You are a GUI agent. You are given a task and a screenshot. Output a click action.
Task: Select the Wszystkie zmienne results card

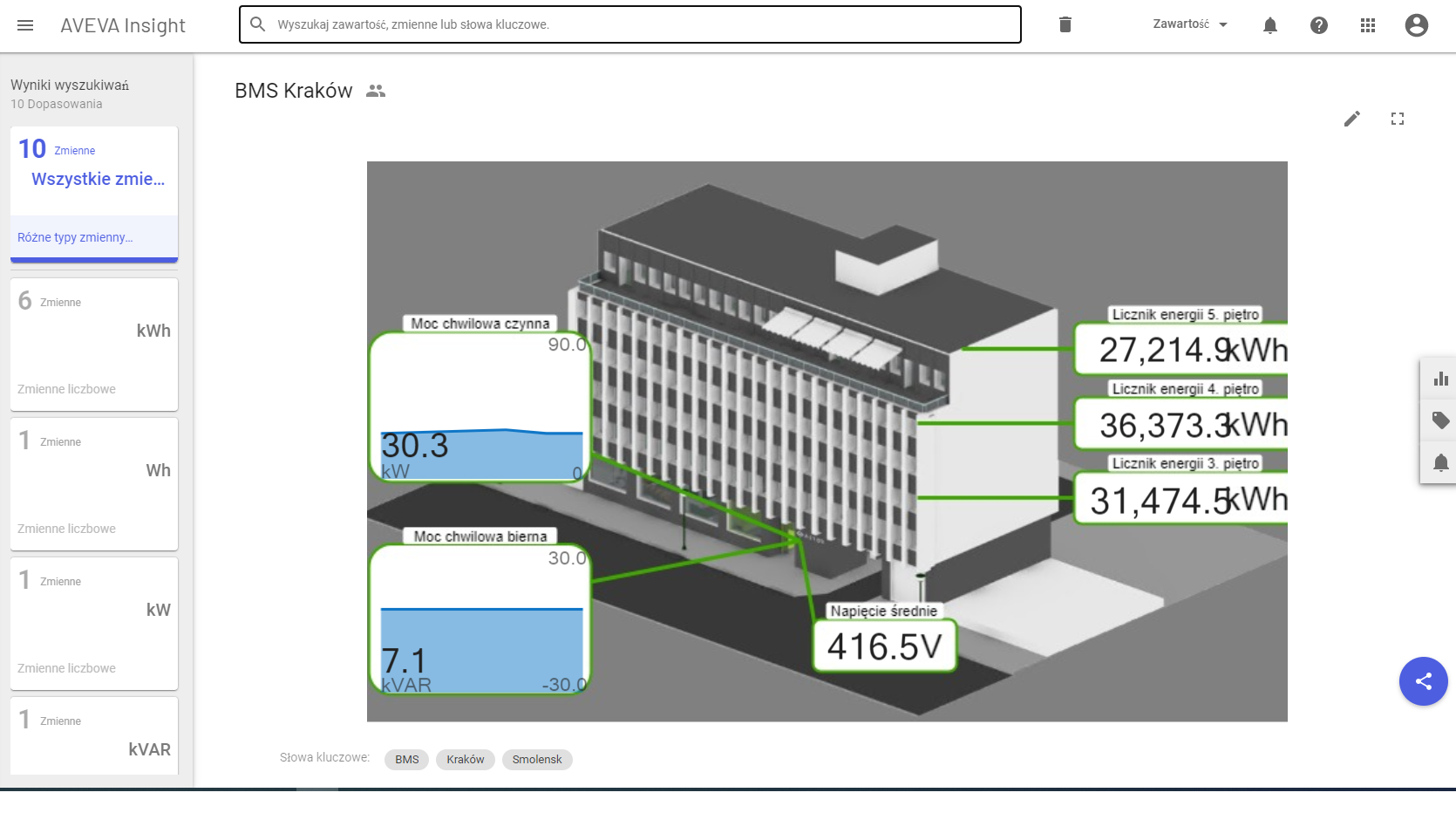(x=94, y=194)
